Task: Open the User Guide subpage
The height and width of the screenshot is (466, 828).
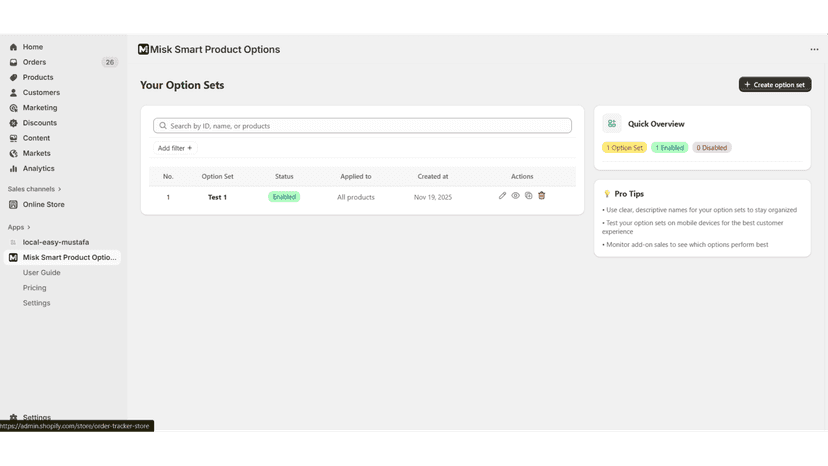Action: tap(41, 273)
